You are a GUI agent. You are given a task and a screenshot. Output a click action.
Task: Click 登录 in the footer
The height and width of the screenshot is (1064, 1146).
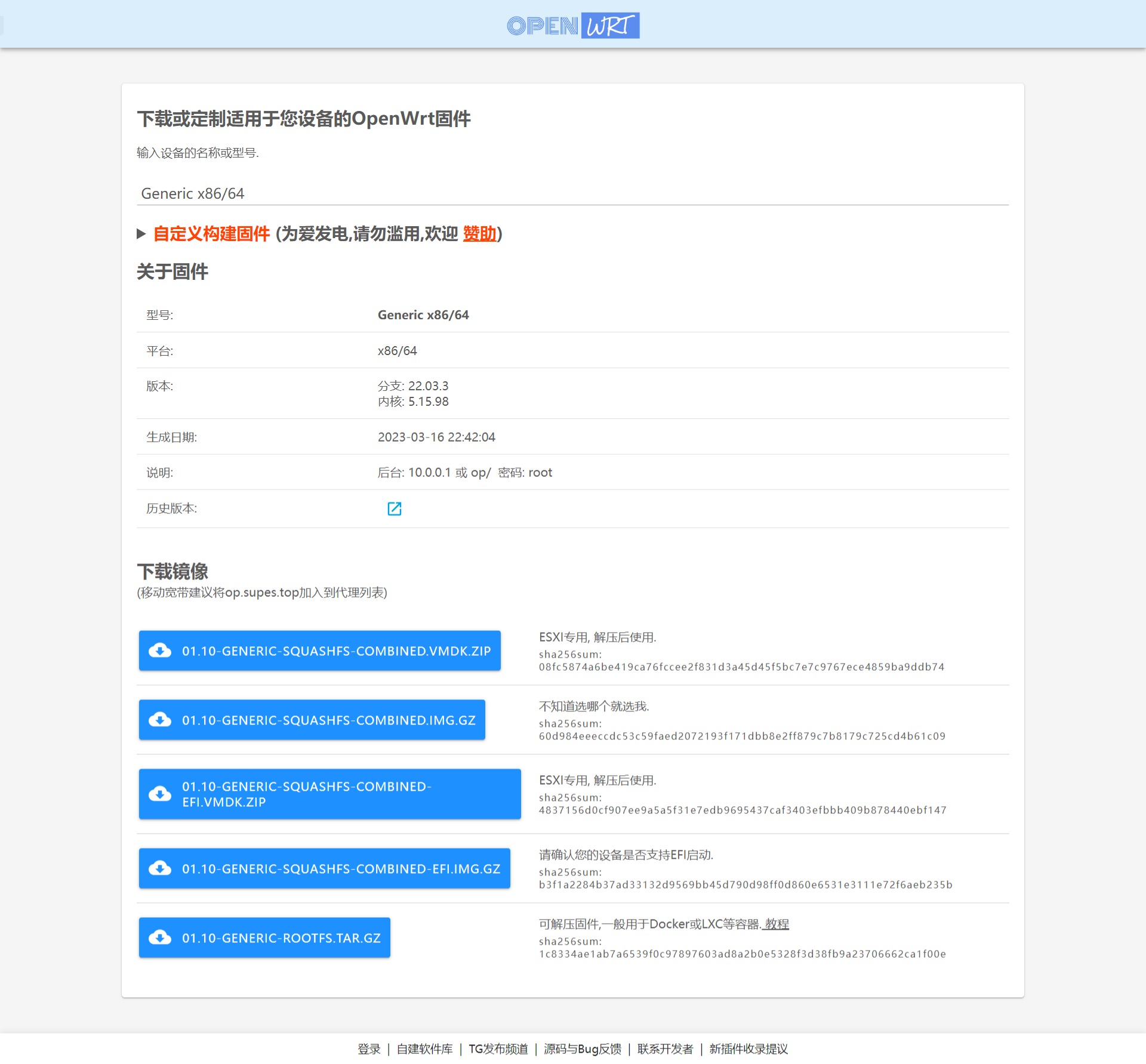coord(369,1049)
